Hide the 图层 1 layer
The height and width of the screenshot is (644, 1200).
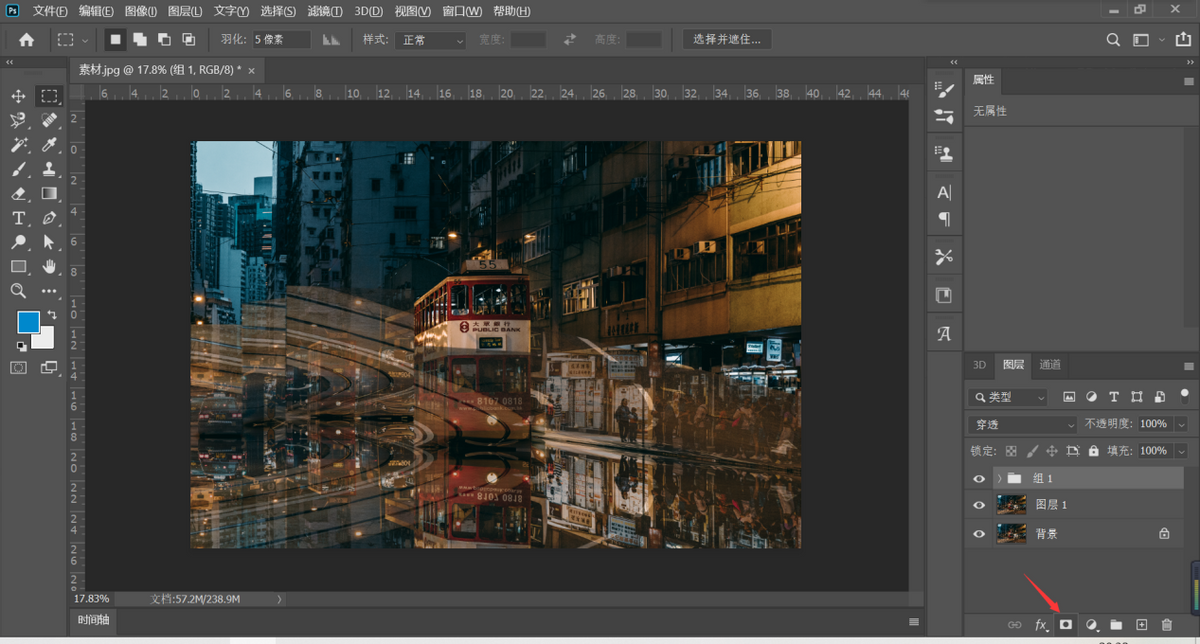[x=979, y=505]
